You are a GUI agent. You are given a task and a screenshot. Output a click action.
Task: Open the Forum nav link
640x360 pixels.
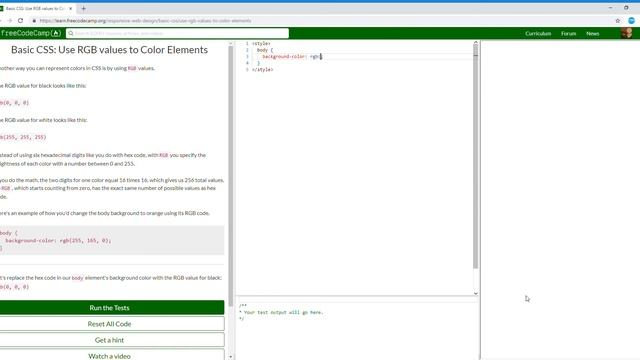(x=568, y=33)
